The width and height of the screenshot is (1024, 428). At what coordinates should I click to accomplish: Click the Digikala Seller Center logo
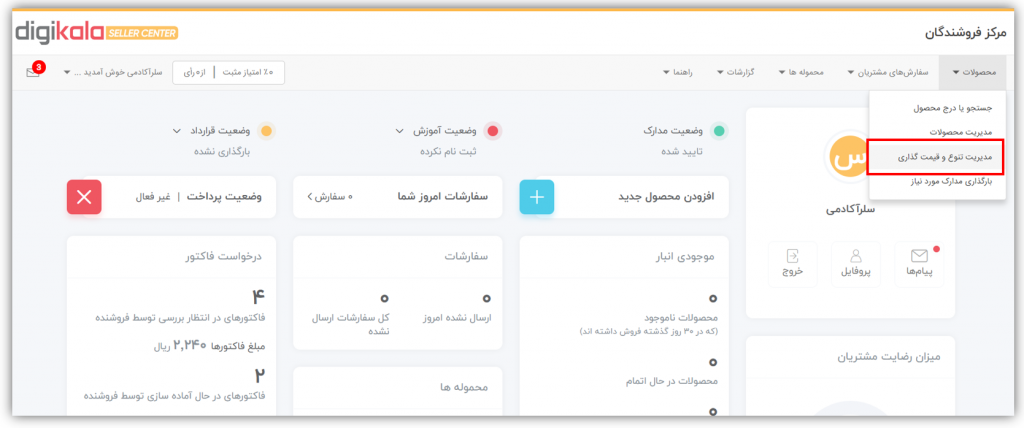[97, 32]
